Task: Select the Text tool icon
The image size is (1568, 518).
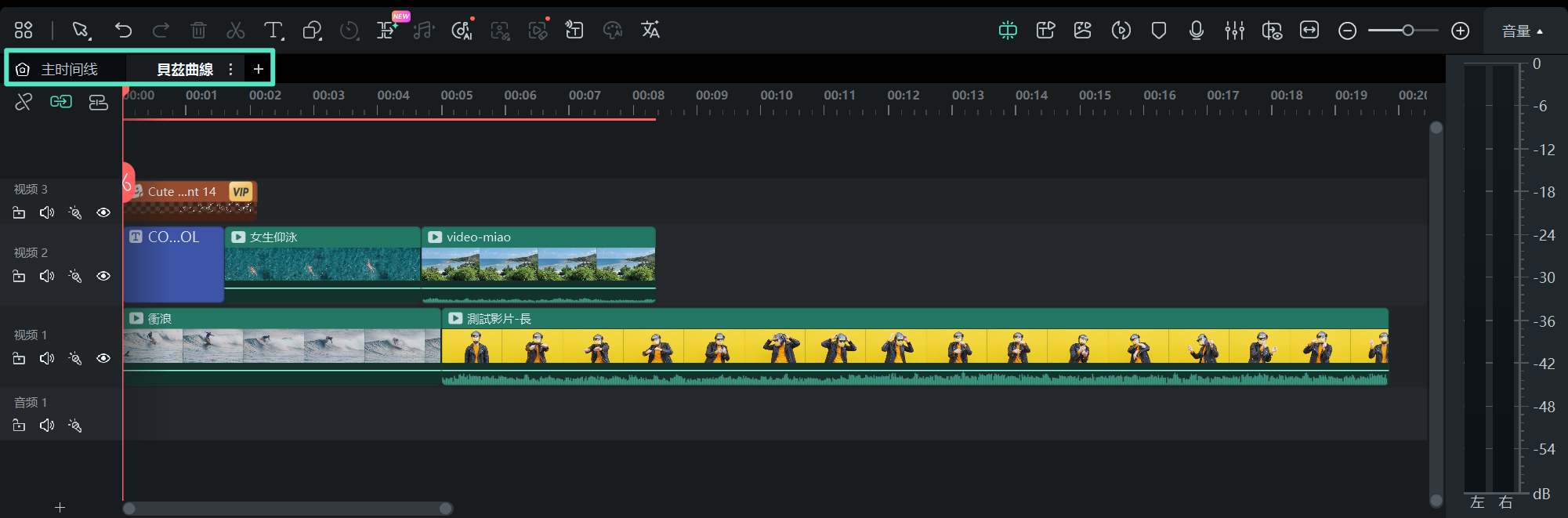Action: click(x=273, y=31)
